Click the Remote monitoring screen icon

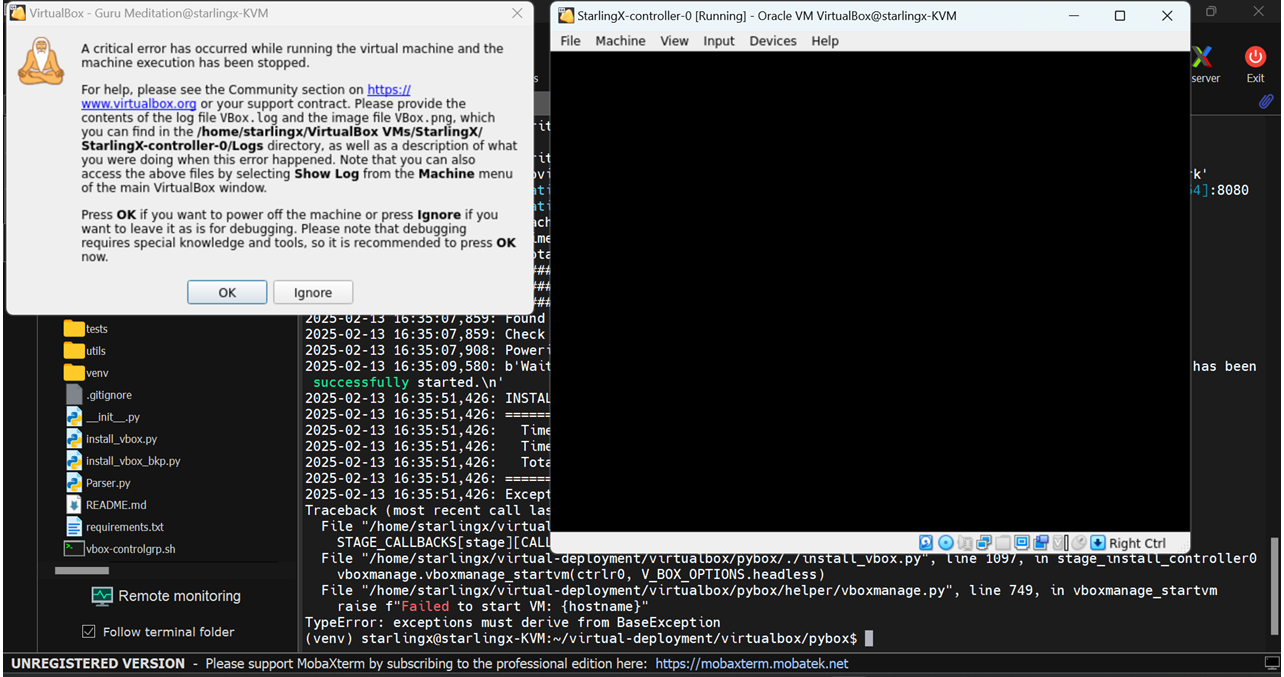click(x=102, y=596)
